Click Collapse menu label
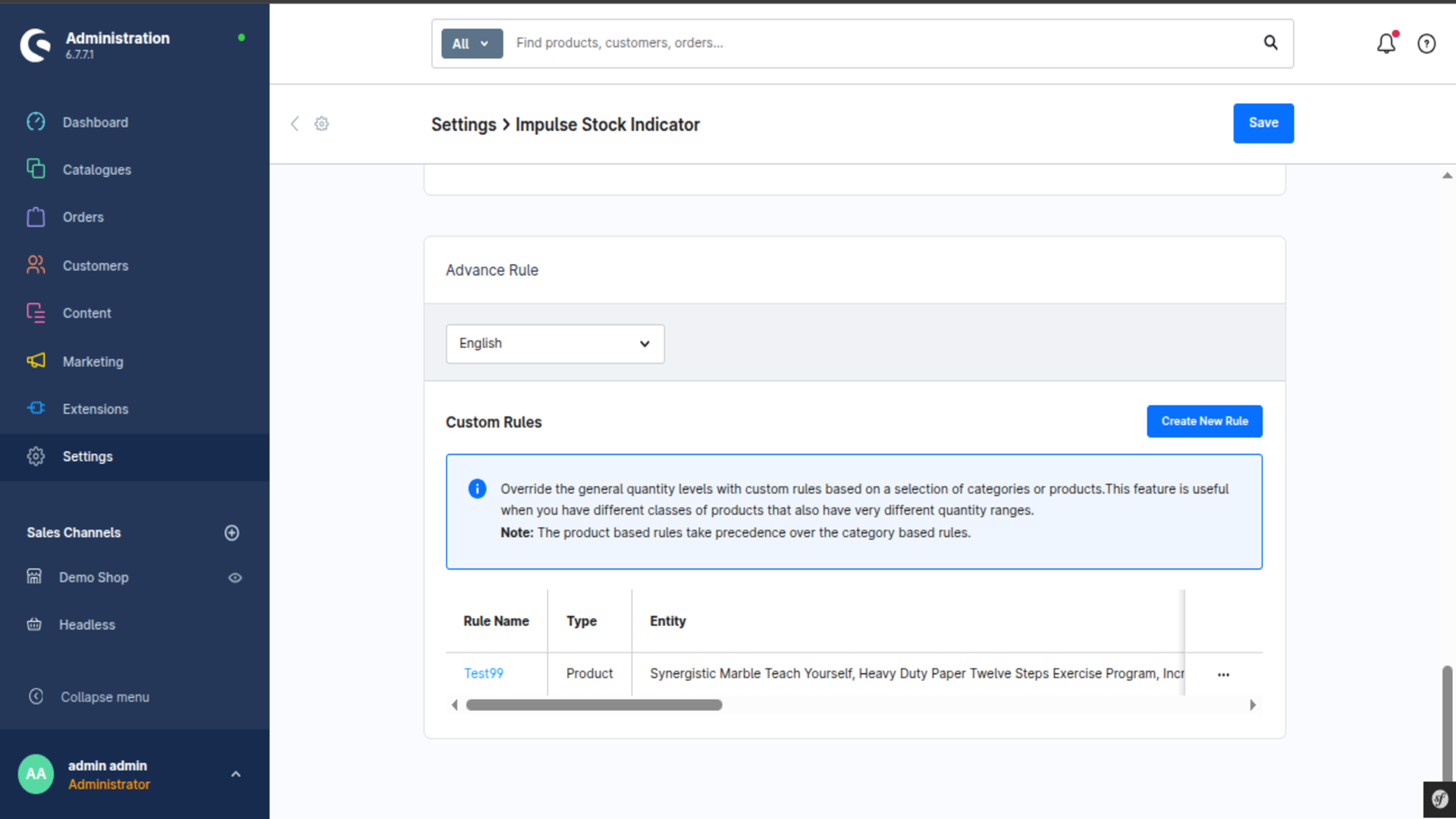The image size is (1456, 819). tap(105, 697)
